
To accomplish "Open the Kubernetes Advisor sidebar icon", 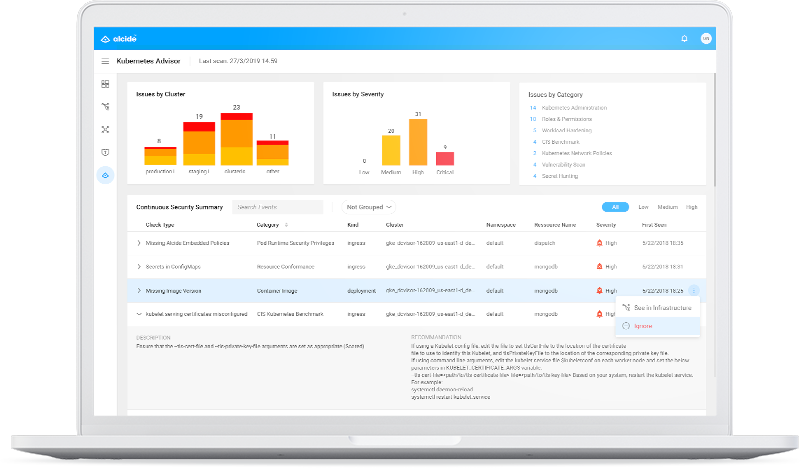I will point(105,175).
